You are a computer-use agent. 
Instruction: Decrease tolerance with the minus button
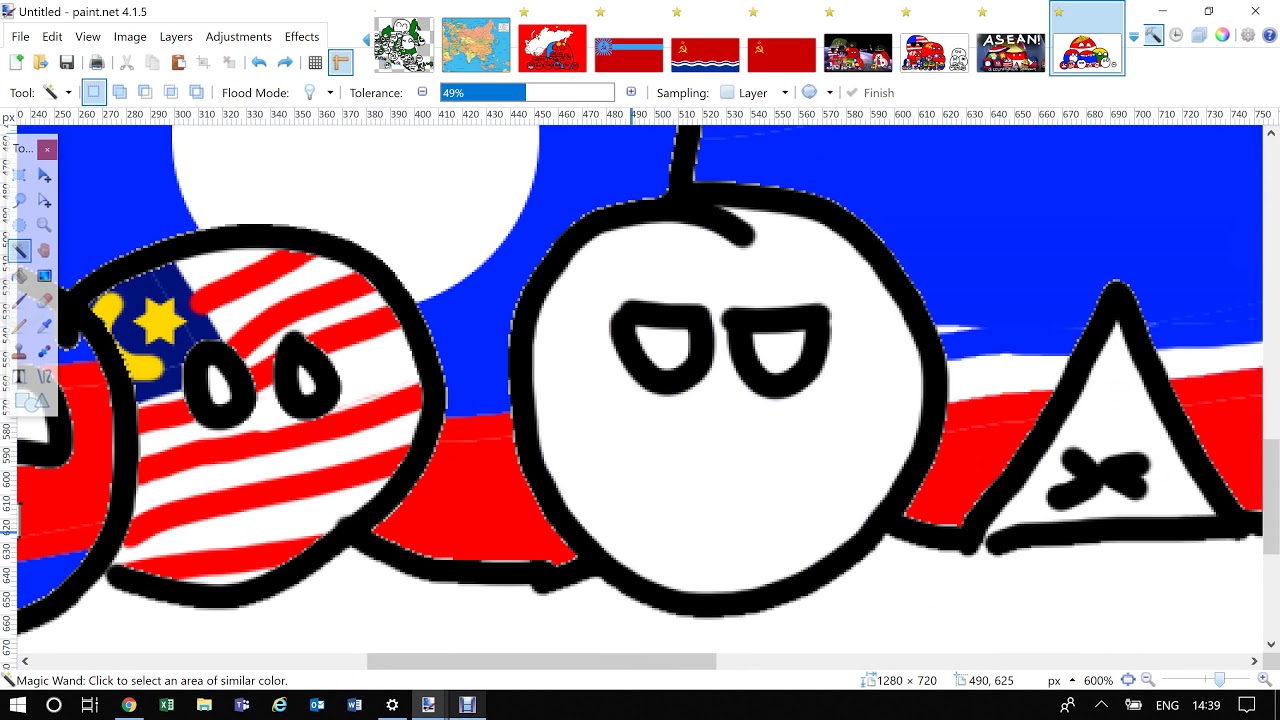coord(422,92)
